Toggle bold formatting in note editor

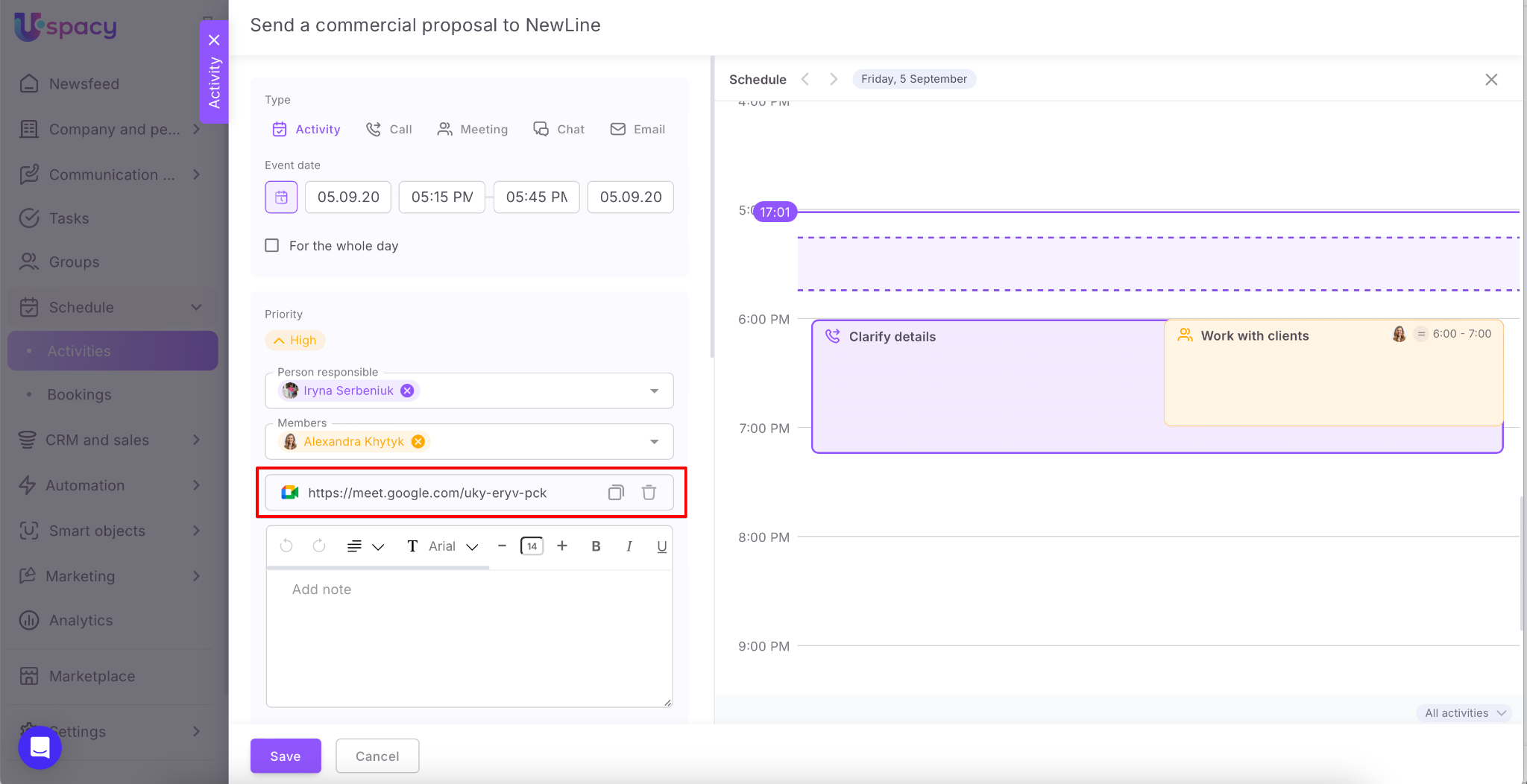click(x=596, y=546)
